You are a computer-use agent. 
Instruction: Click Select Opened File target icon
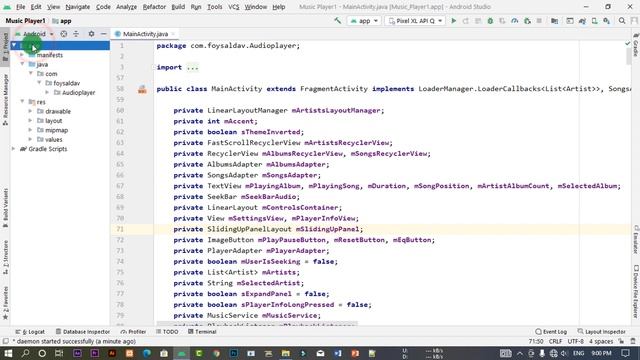coord(64,34)
